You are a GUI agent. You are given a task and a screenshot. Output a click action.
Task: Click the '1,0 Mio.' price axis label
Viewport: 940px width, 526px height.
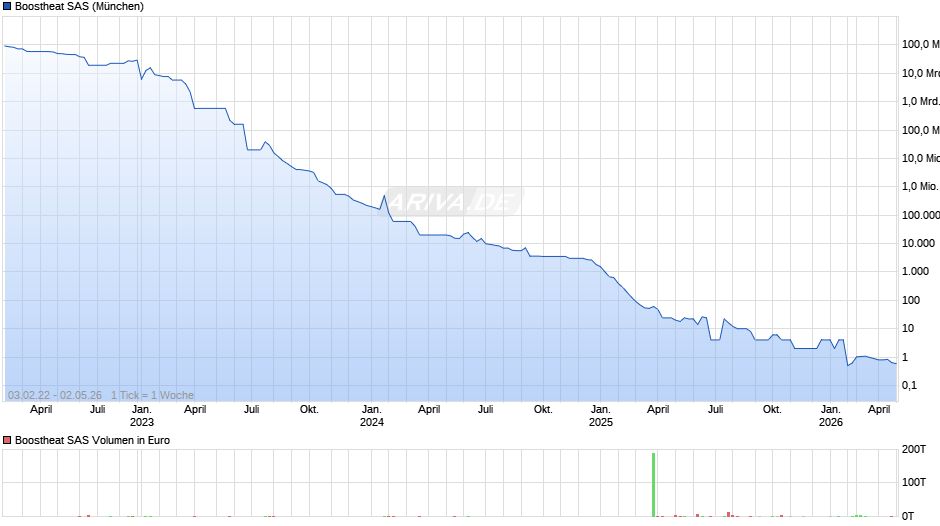[x=920, y=187]
